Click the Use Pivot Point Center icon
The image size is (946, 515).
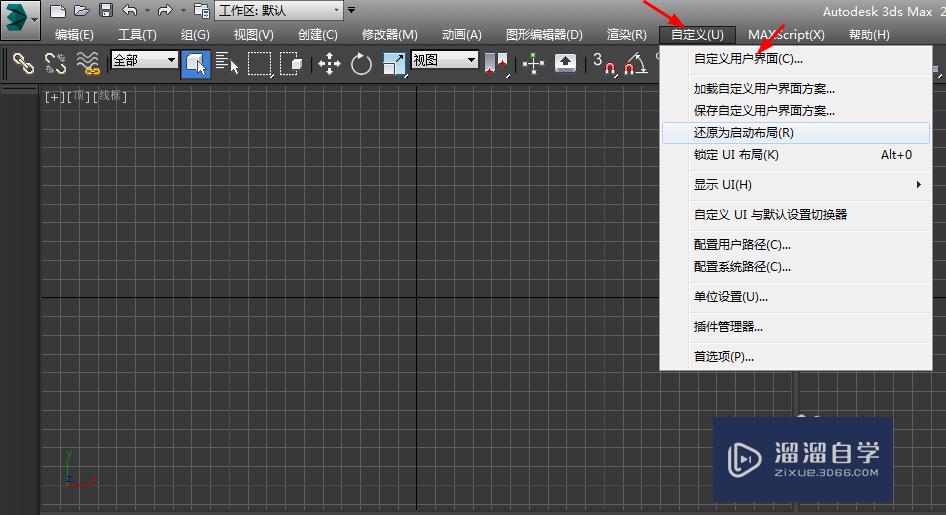[x=497, y=64]
